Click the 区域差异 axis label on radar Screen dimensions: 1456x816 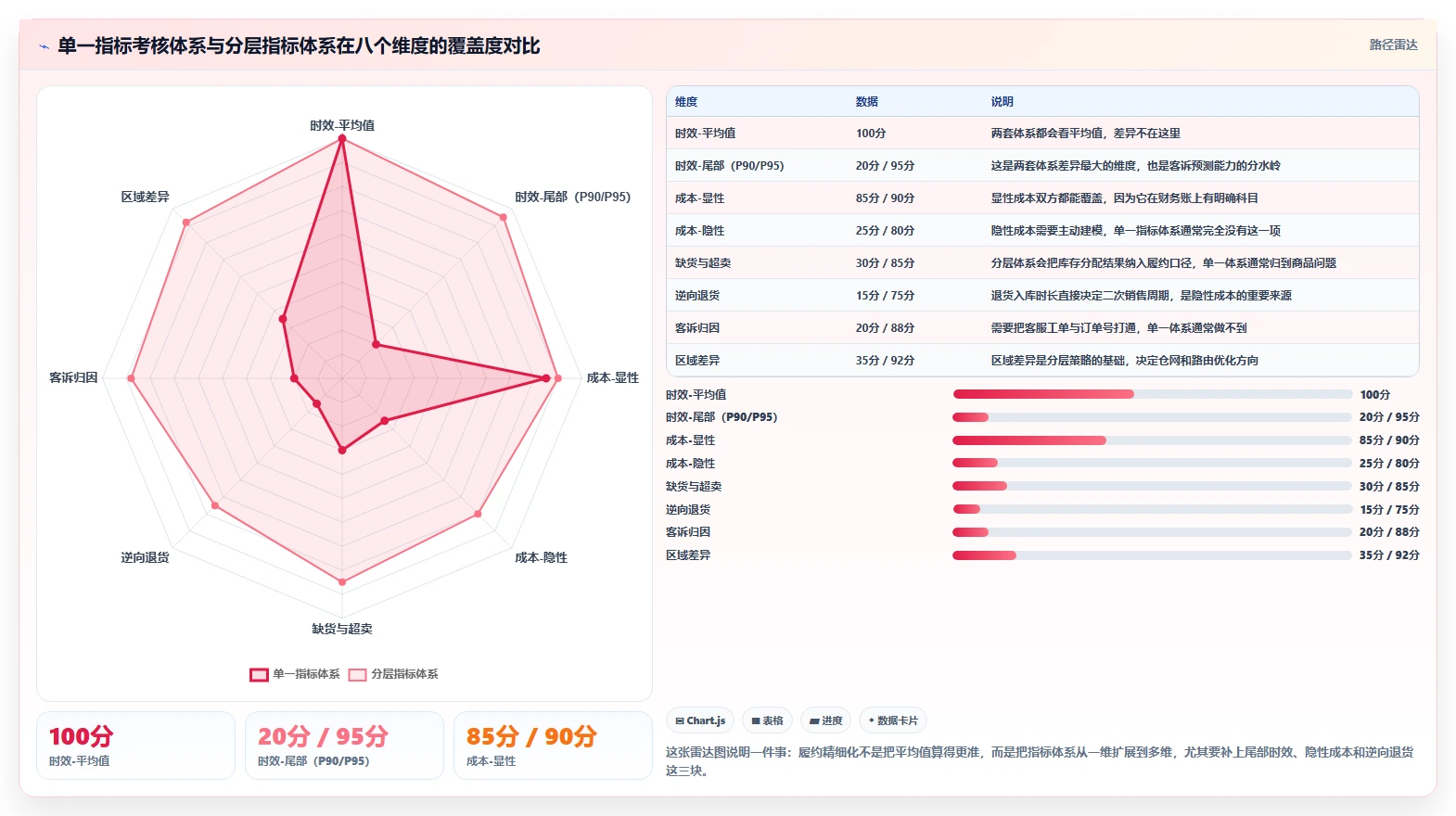[x=145, y=197]
